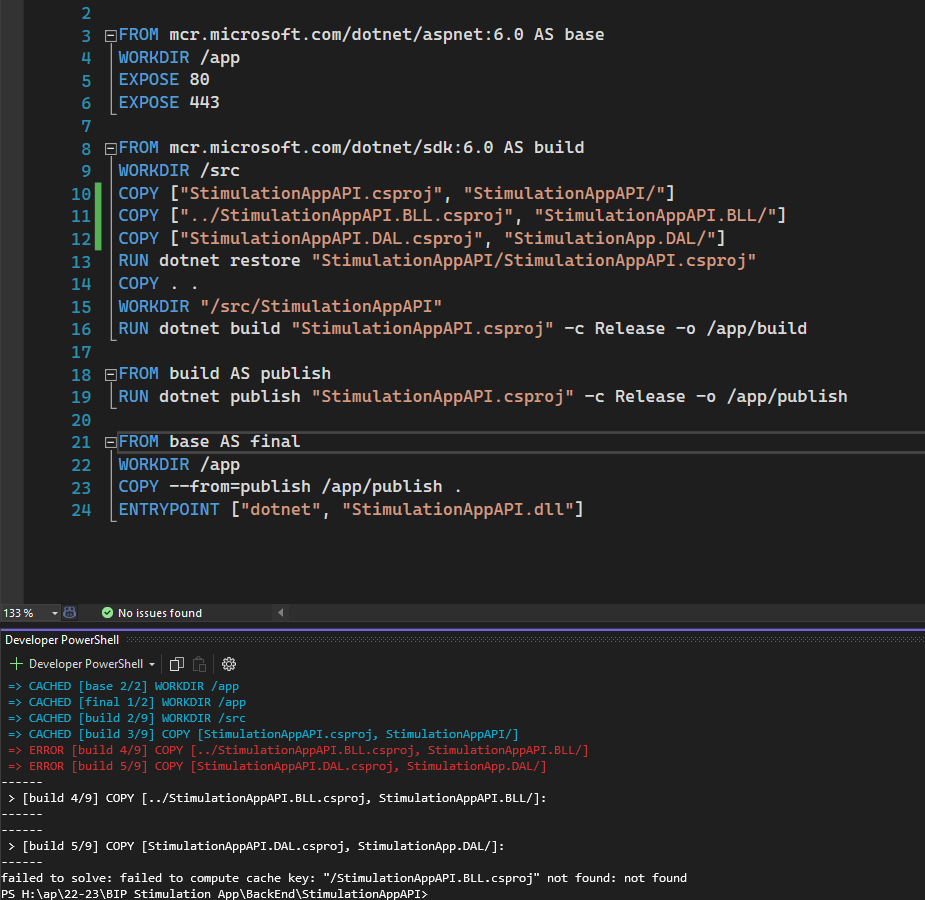The width and height of the screenshot is (925, 900).
Task: Click the WORKDIR /app line 22
Action: (x=179, y=465)
